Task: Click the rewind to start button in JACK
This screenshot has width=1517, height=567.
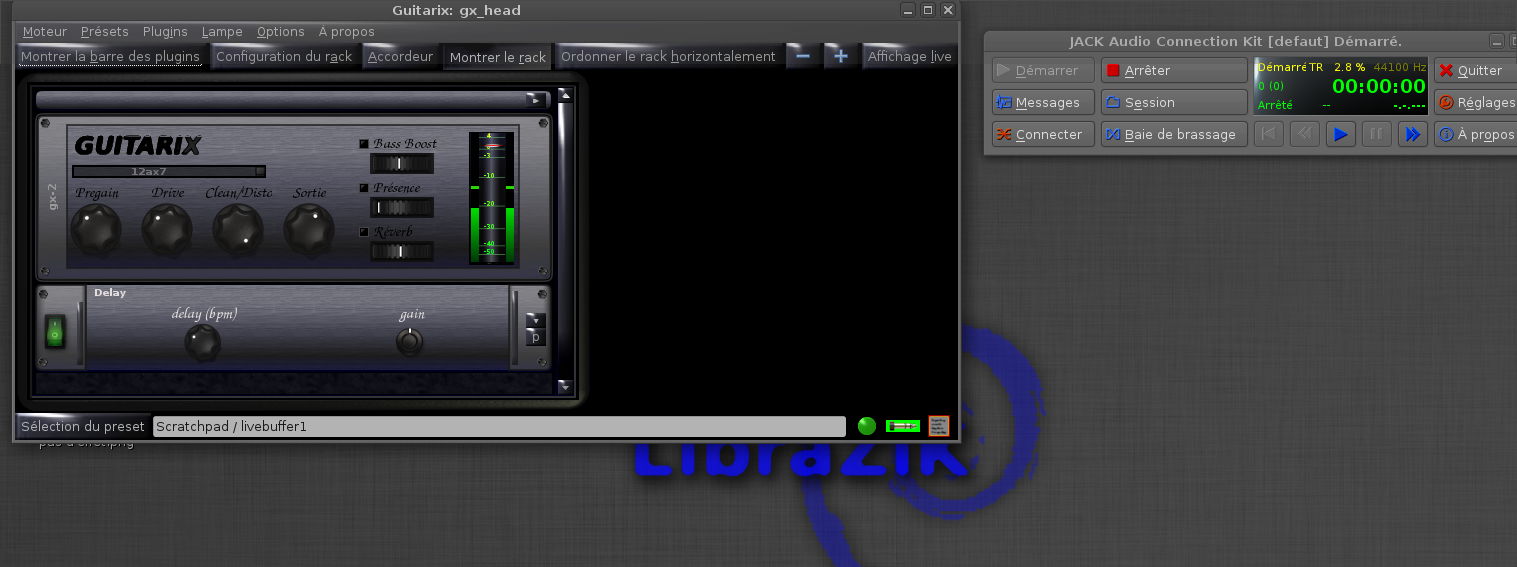Action: (x=1269, y=134)
